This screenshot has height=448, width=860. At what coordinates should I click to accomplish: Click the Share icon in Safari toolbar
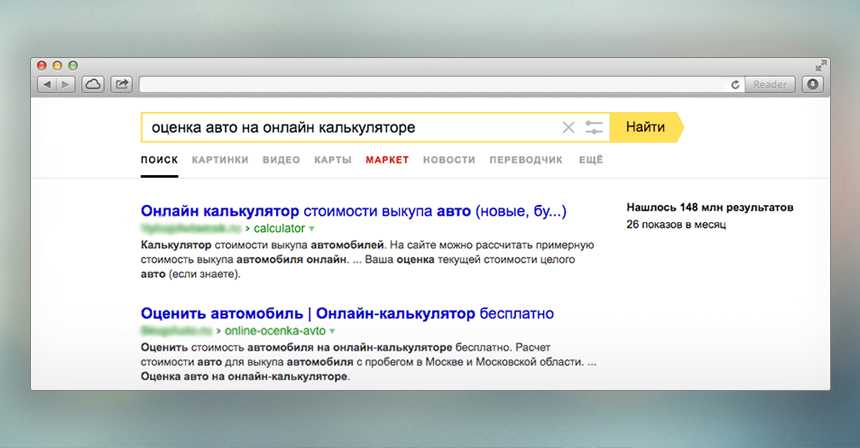tap(121, 85)
